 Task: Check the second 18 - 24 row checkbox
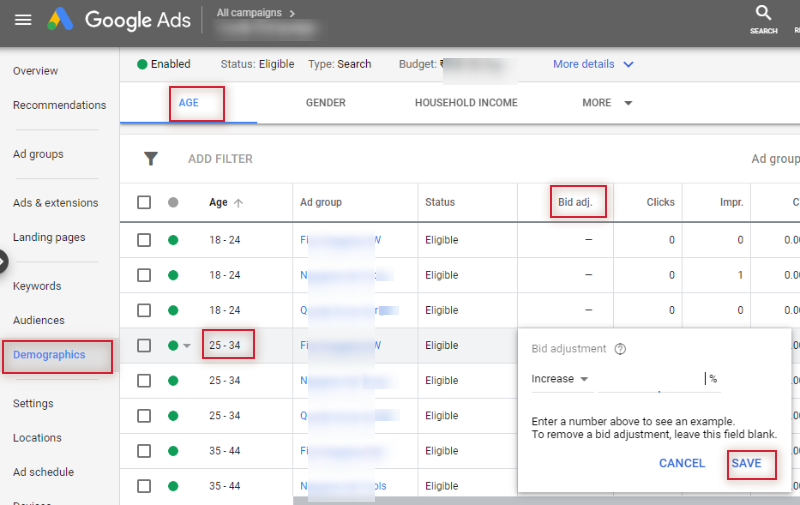click(144, 275)
